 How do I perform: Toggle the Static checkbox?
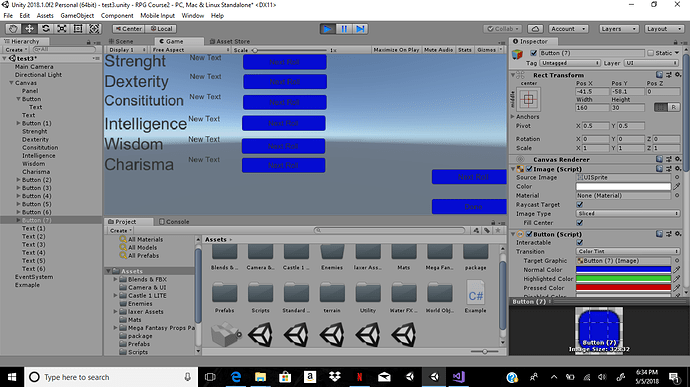point(650,53)
